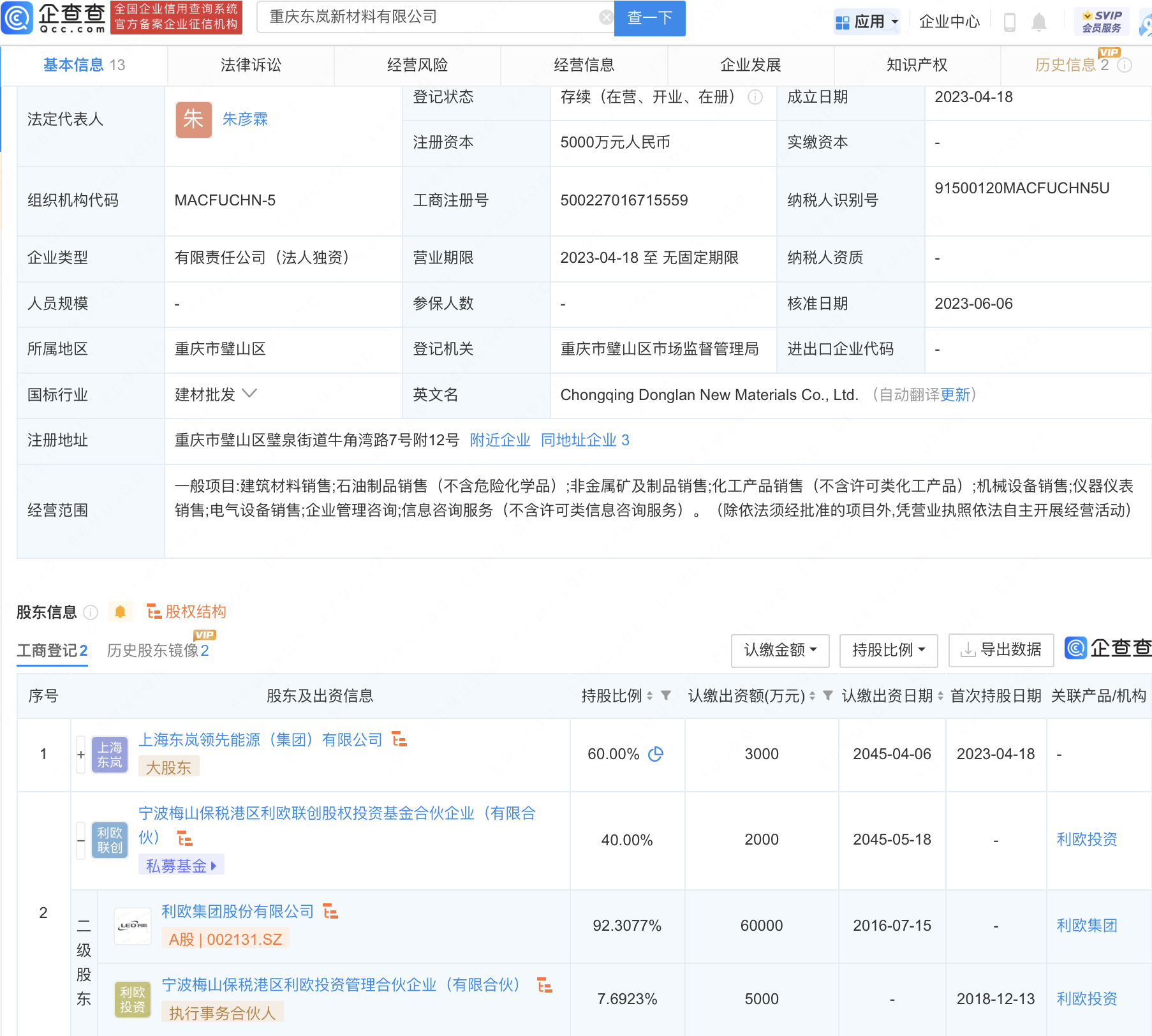
Task: Switch to the 经营信息 tab
Action: point(584,65)
